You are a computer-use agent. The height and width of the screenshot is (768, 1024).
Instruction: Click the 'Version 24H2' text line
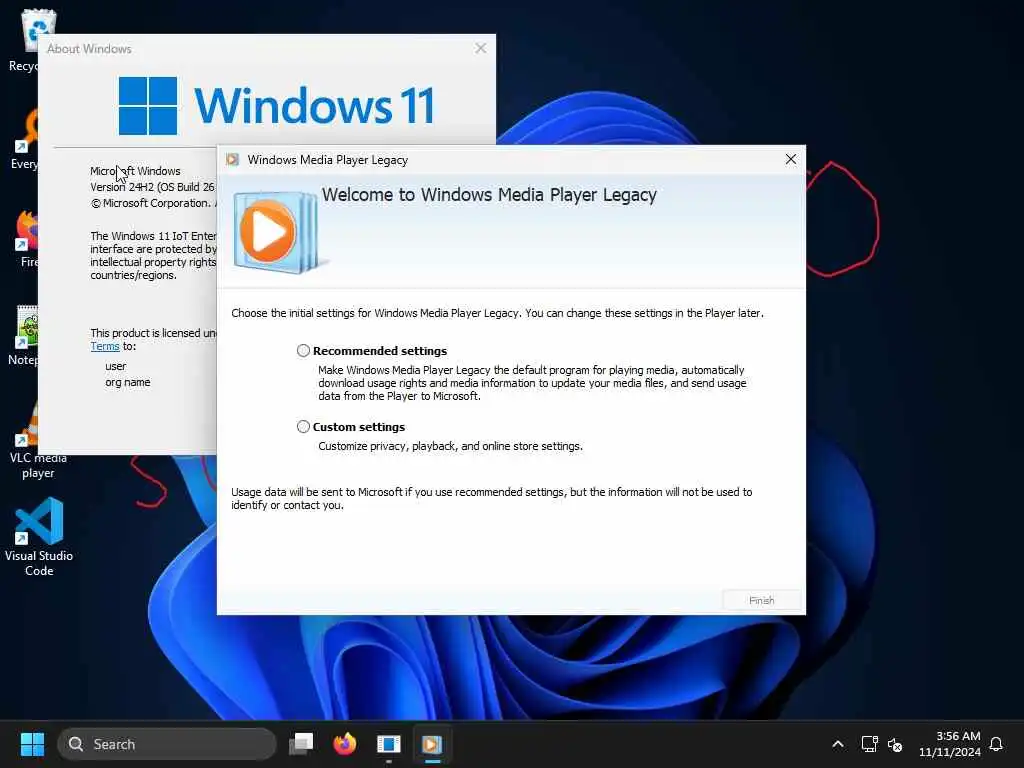coord(152,187)
